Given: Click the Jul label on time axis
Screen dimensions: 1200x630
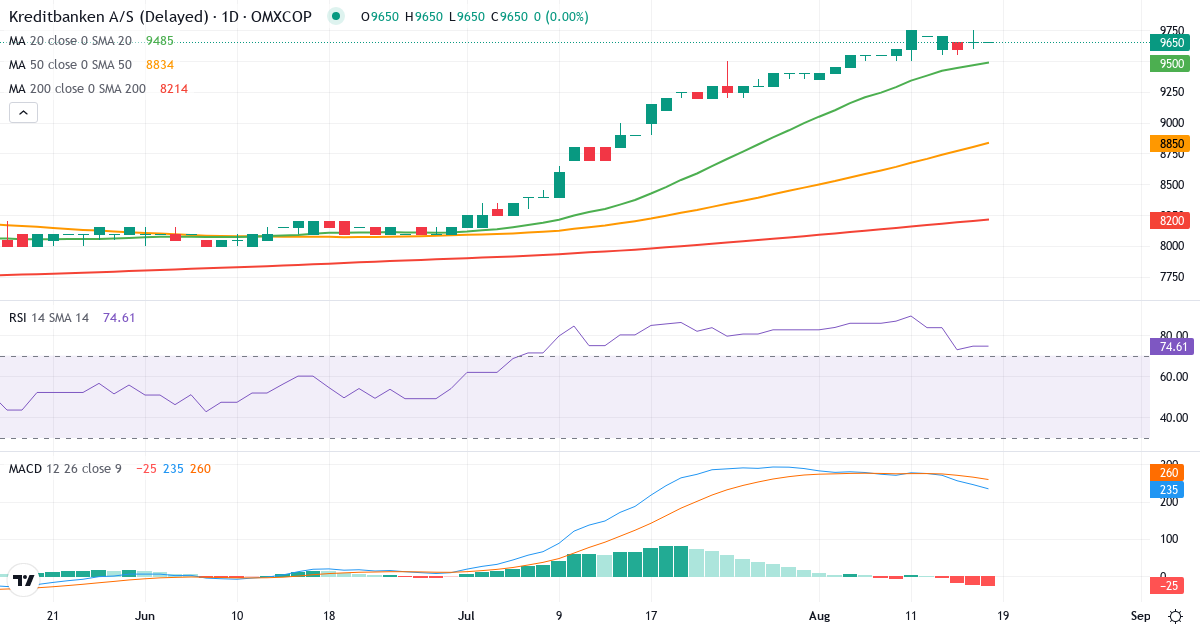Looking at the screenshot, I should [x=466, y=615].
